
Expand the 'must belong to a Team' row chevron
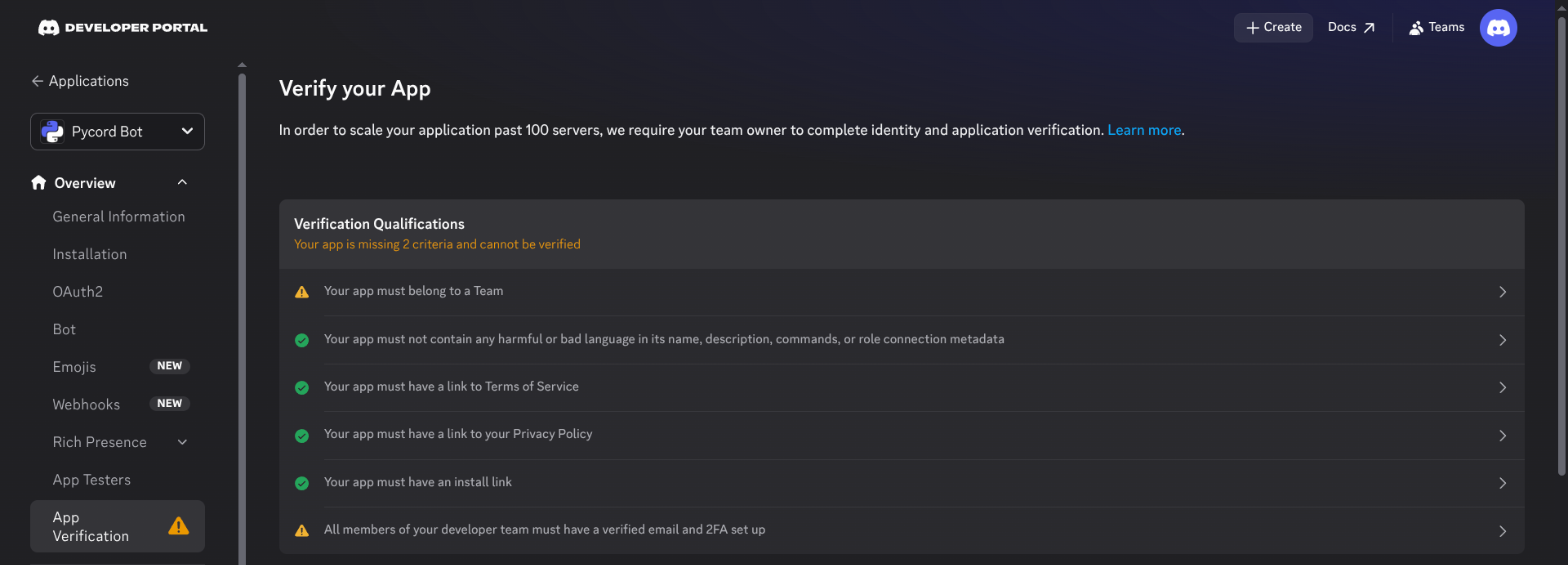pos(1502,292)
